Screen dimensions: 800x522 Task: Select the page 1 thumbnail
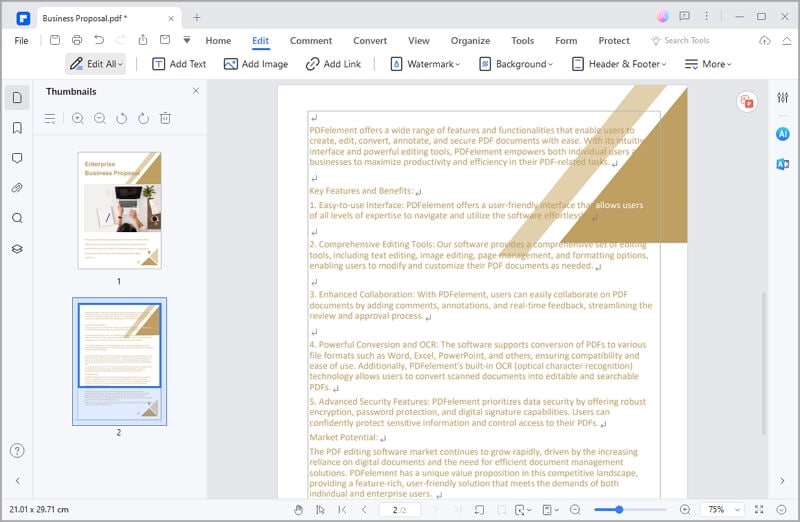point(119,210)
